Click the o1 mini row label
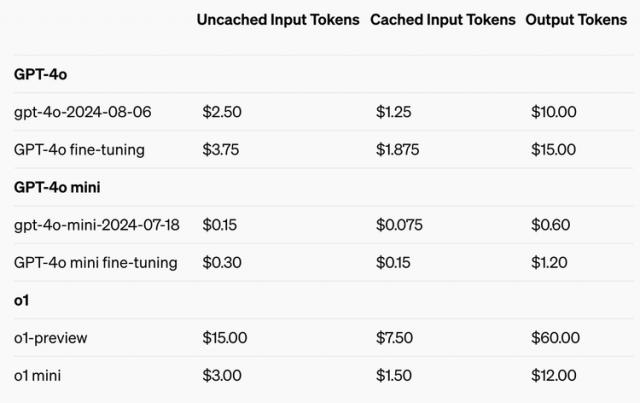The width and height of the screenshot is (640, 403). coord(41,375)
